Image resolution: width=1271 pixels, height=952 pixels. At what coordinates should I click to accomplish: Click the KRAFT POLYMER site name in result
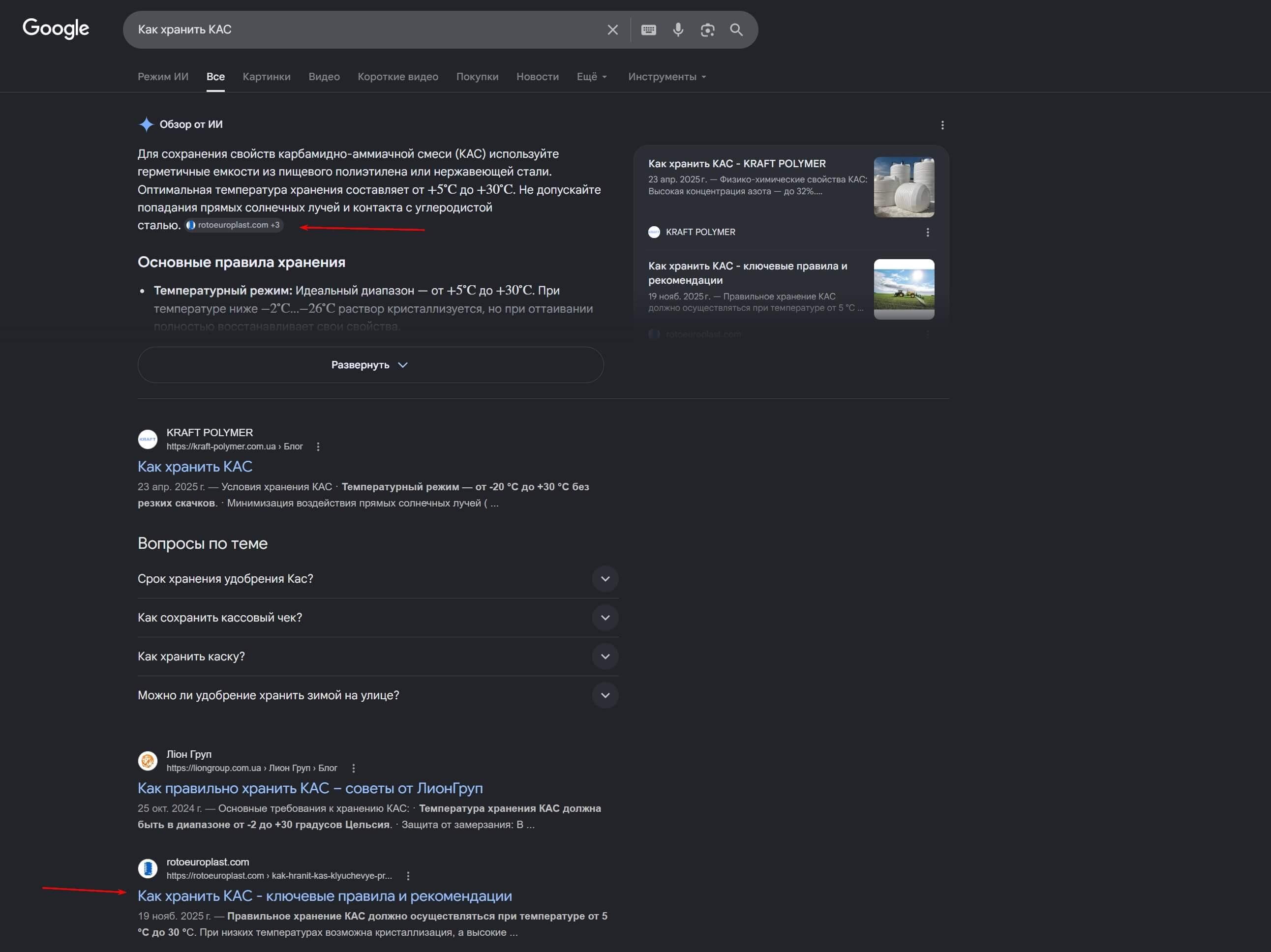[210, 433]
